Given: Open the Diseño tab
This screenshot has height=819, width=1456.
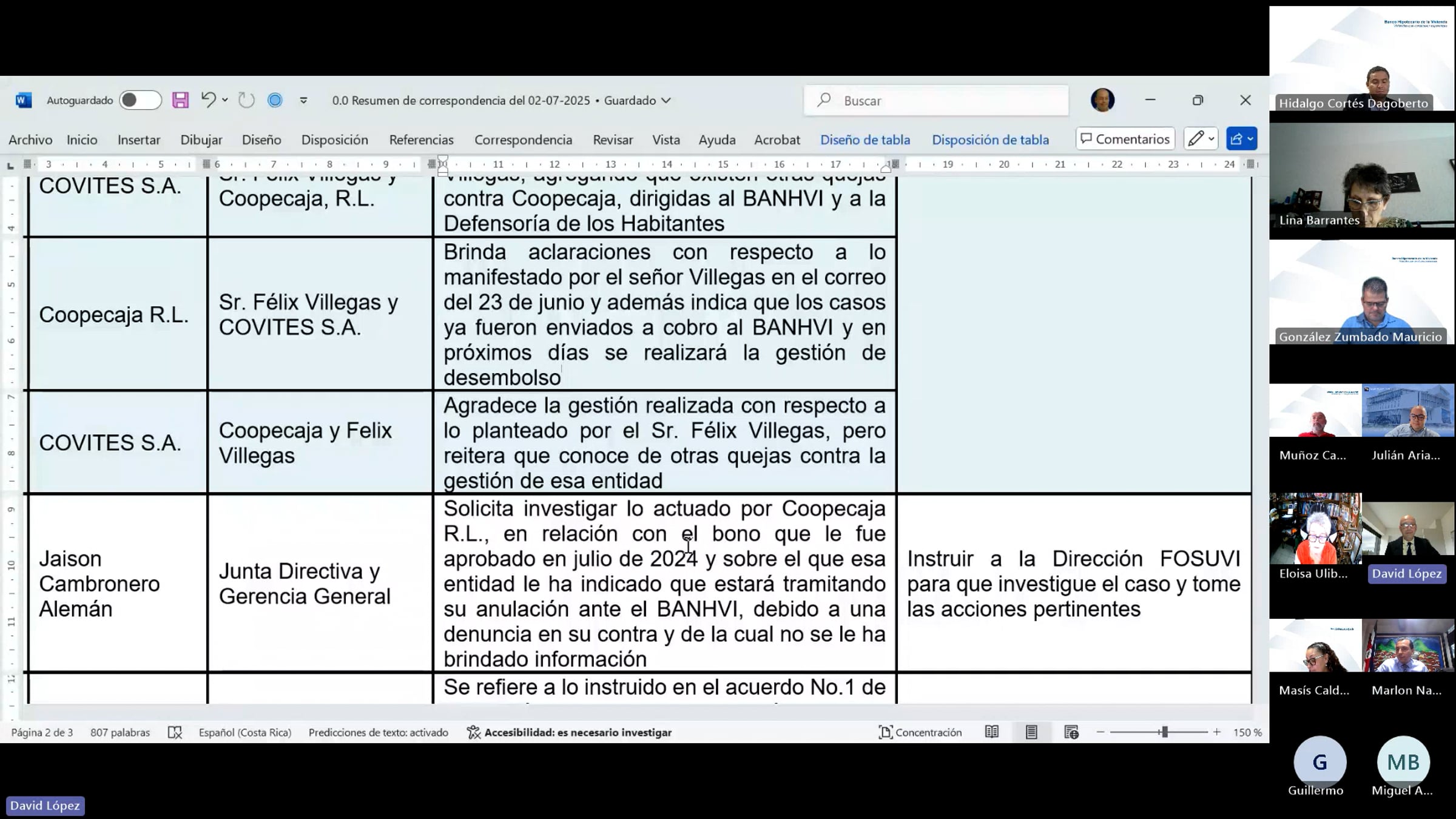Looking at the screenshot, I should 261,140.
